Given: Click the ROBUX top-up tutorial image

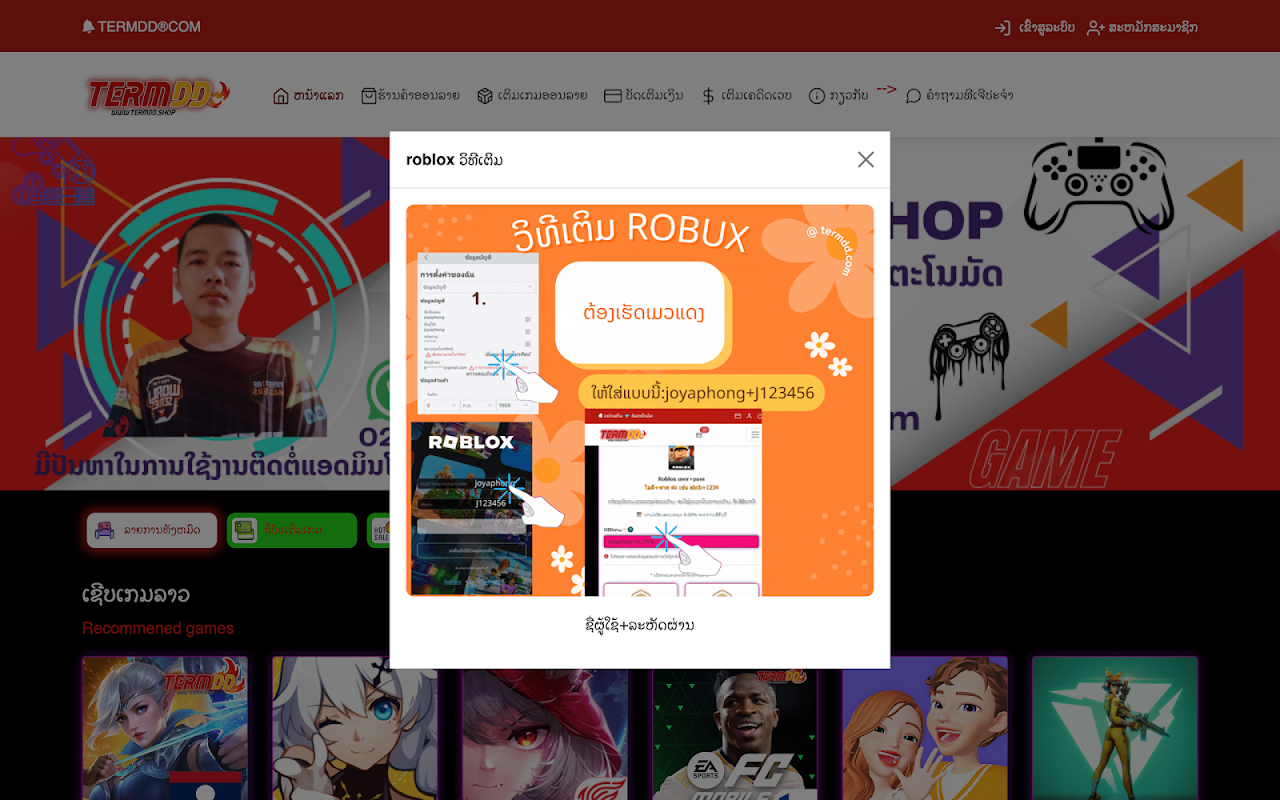Looking at the screenshot, I should [x=640, y=400].
